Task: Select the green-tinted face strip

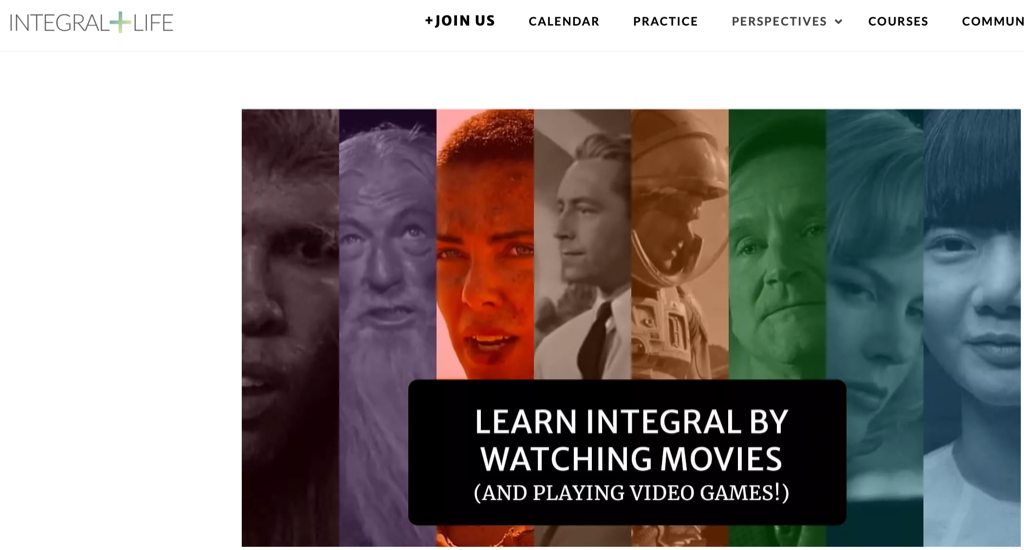Action: (777, 244)
